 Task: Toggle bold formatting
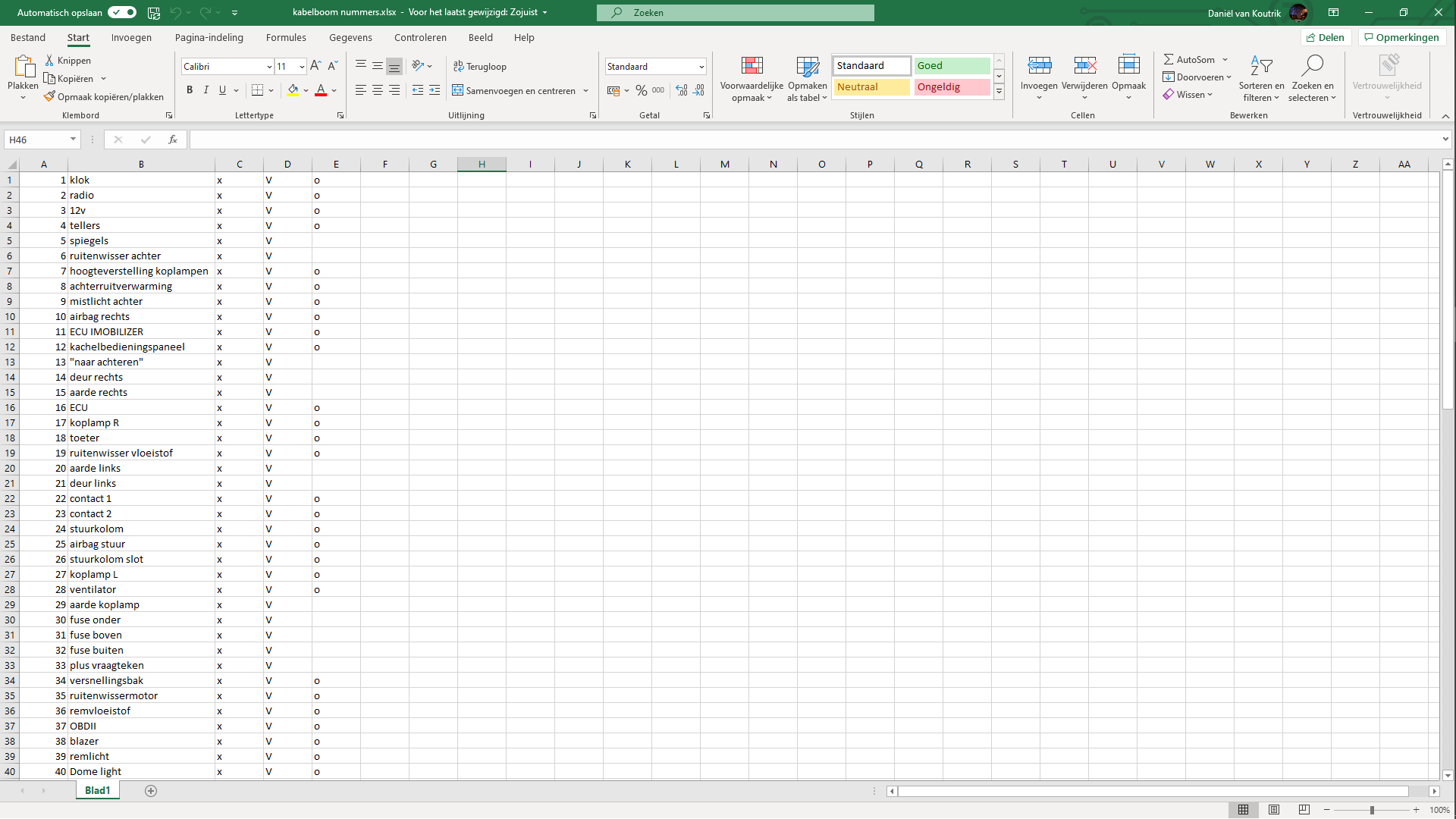(x=190, y=90)
